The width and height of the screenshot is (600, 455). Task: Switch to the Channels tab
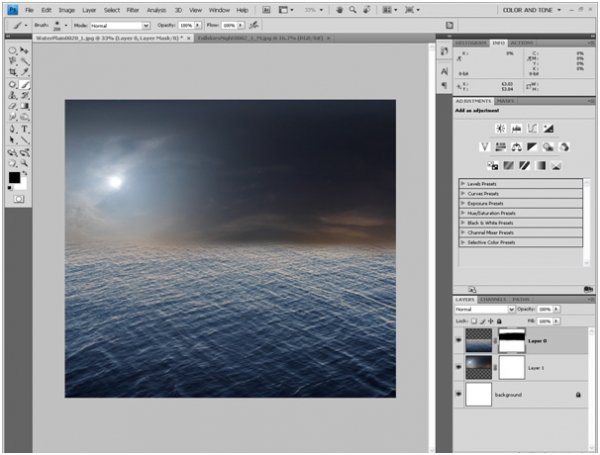click(x=493, y=299)
